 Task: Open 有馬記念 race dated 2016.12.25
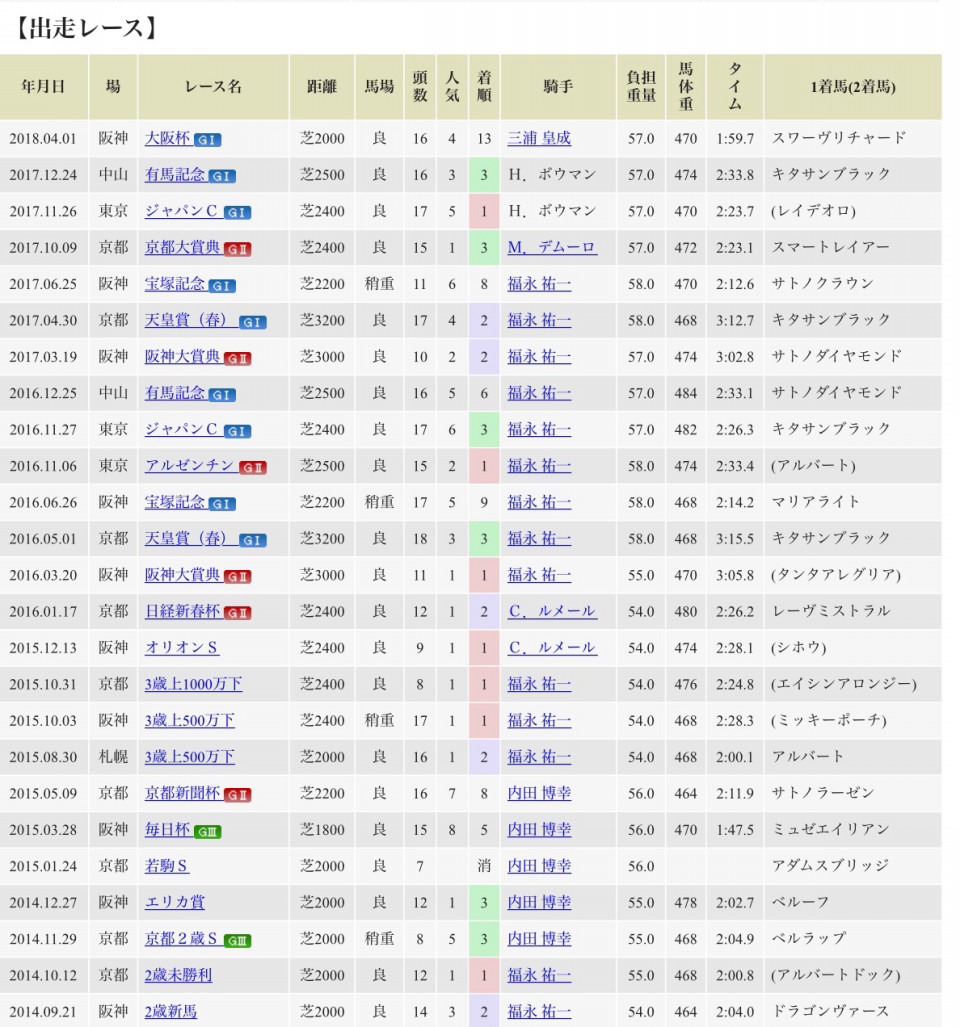coord(175,394)
